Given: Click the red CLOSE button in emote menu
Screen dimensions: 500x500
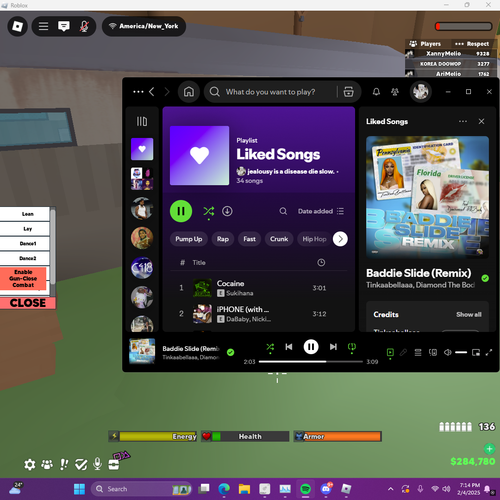Looking at the screenshot, I should [x=28, y=303].
